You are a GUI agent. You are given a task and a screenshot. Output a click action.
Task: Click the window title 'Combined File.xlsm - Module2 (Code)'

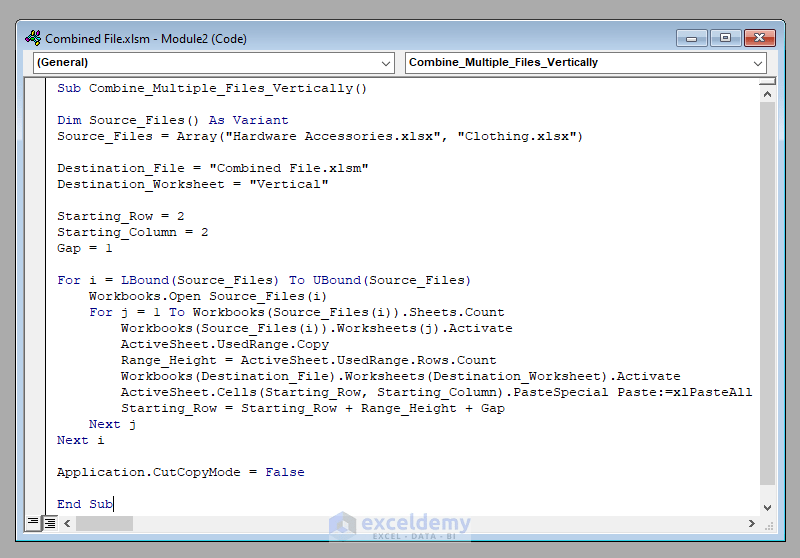click(146, 39)
